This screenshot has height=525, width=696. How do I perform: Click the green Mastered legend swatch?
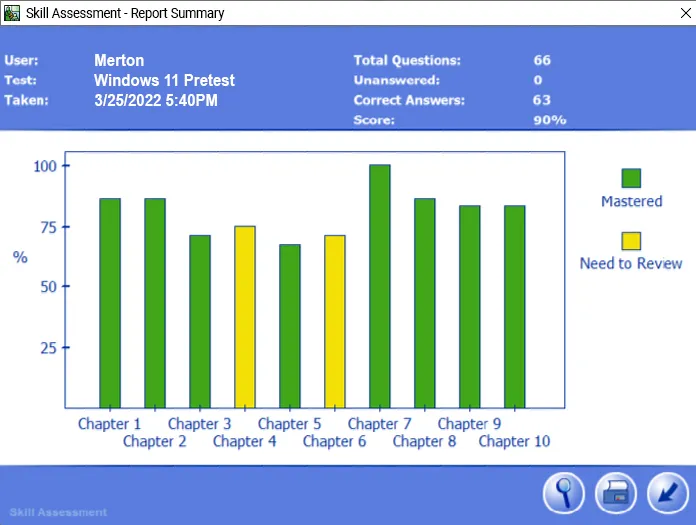(631, 178)
